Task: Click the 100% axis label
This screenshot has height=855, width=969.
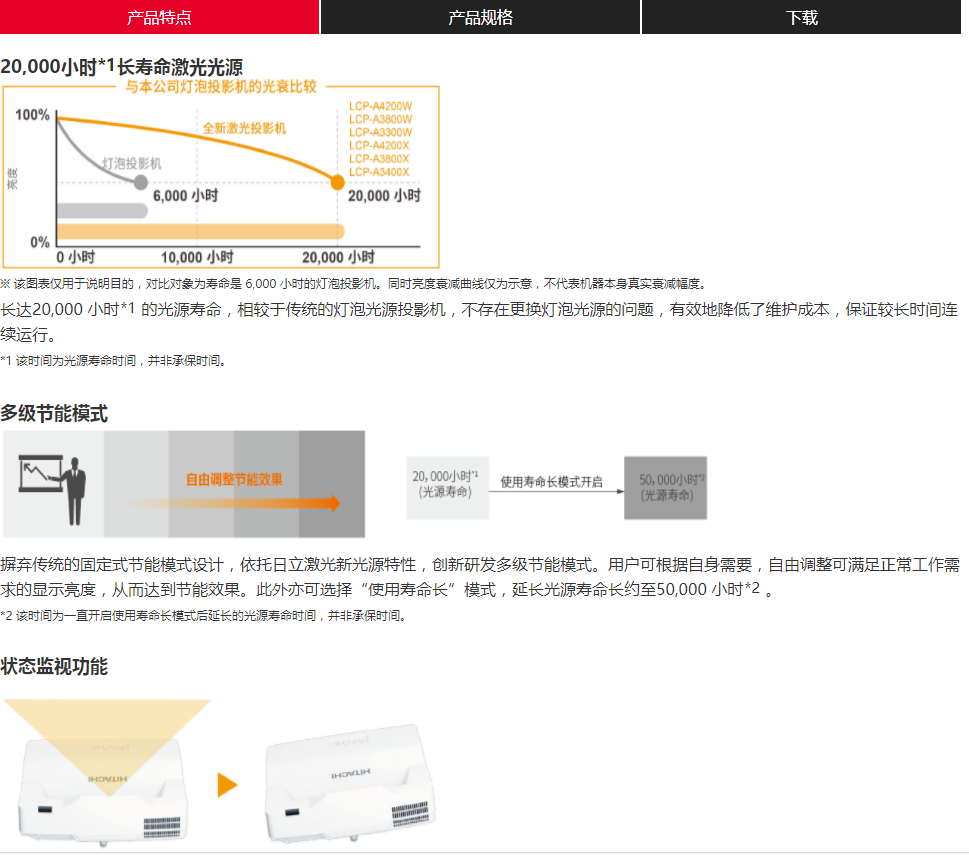Action: (x=32, y=115)
